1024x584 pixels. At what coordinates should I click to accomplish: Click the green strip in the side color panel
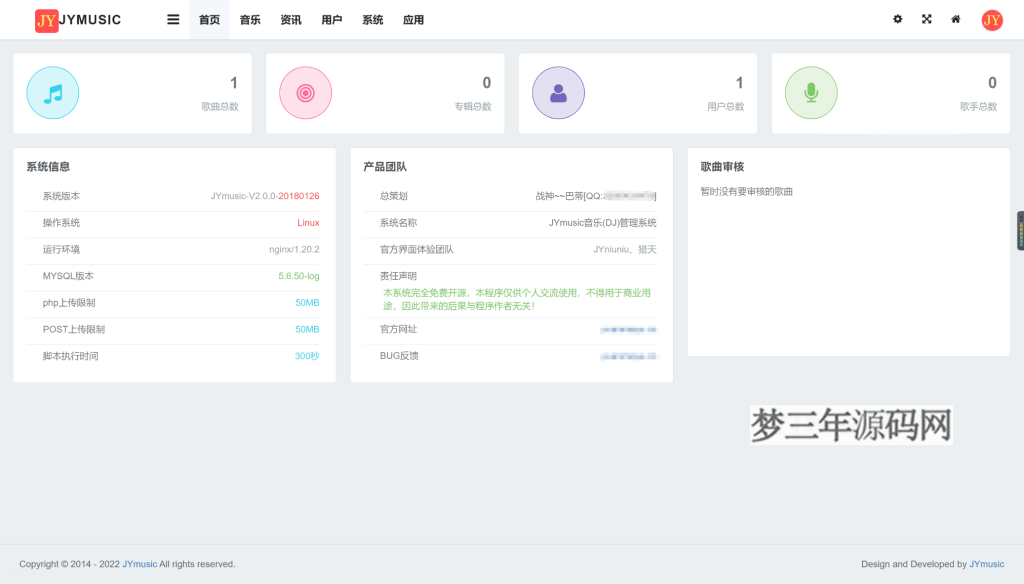[1020, 240]
